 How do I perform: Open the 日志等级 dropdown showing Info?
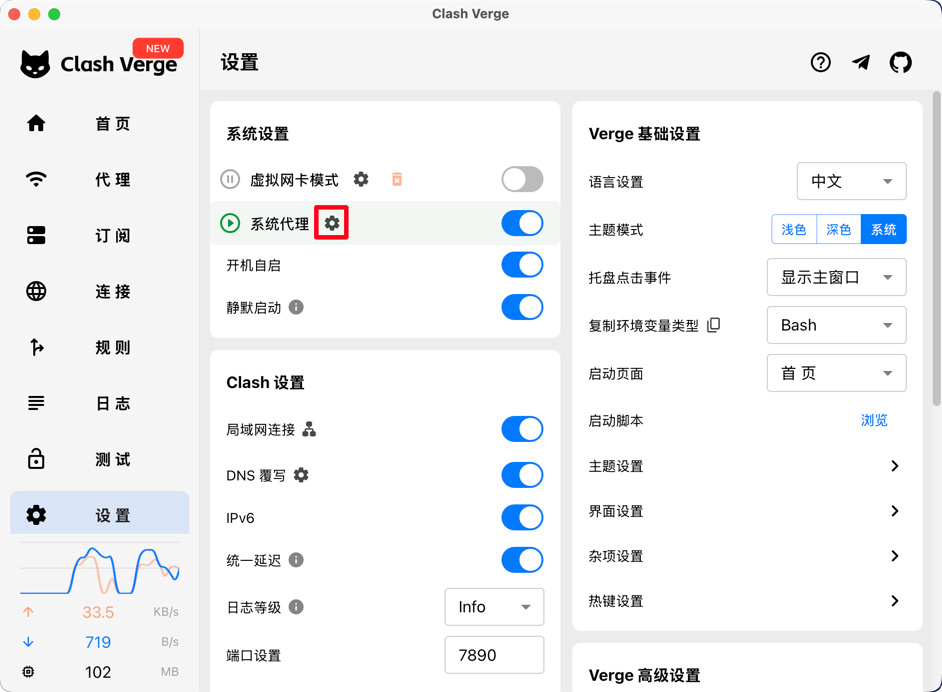[494, 607]
